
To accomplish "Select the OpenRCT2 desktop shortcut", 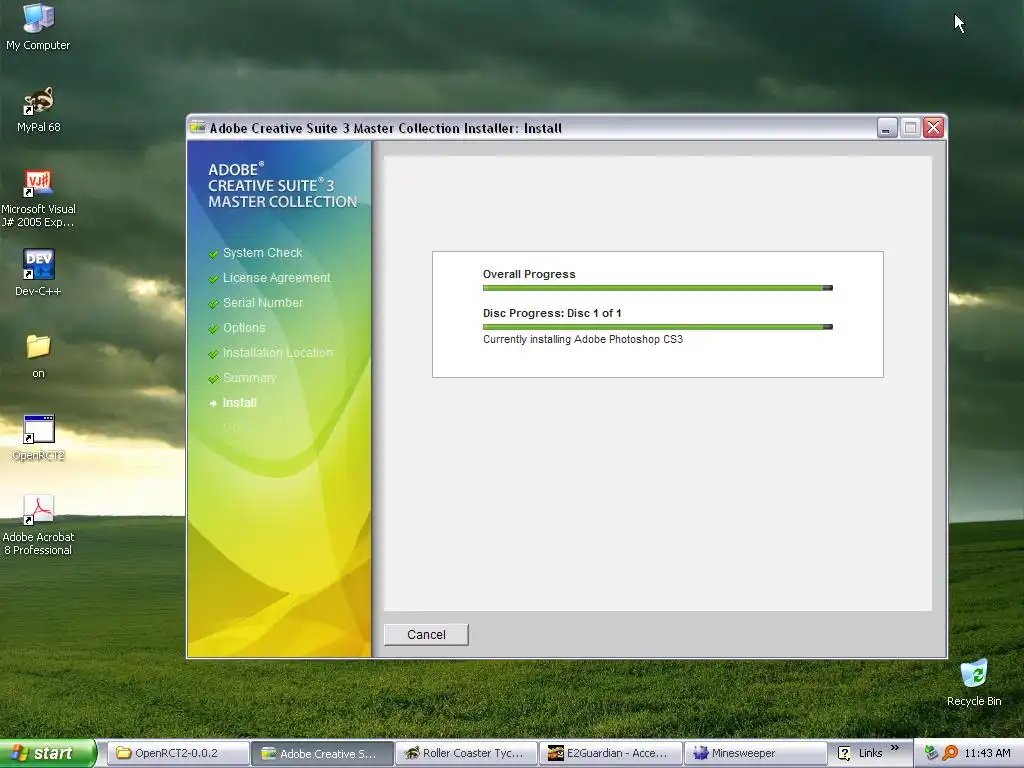I will [x=38, y=438].
